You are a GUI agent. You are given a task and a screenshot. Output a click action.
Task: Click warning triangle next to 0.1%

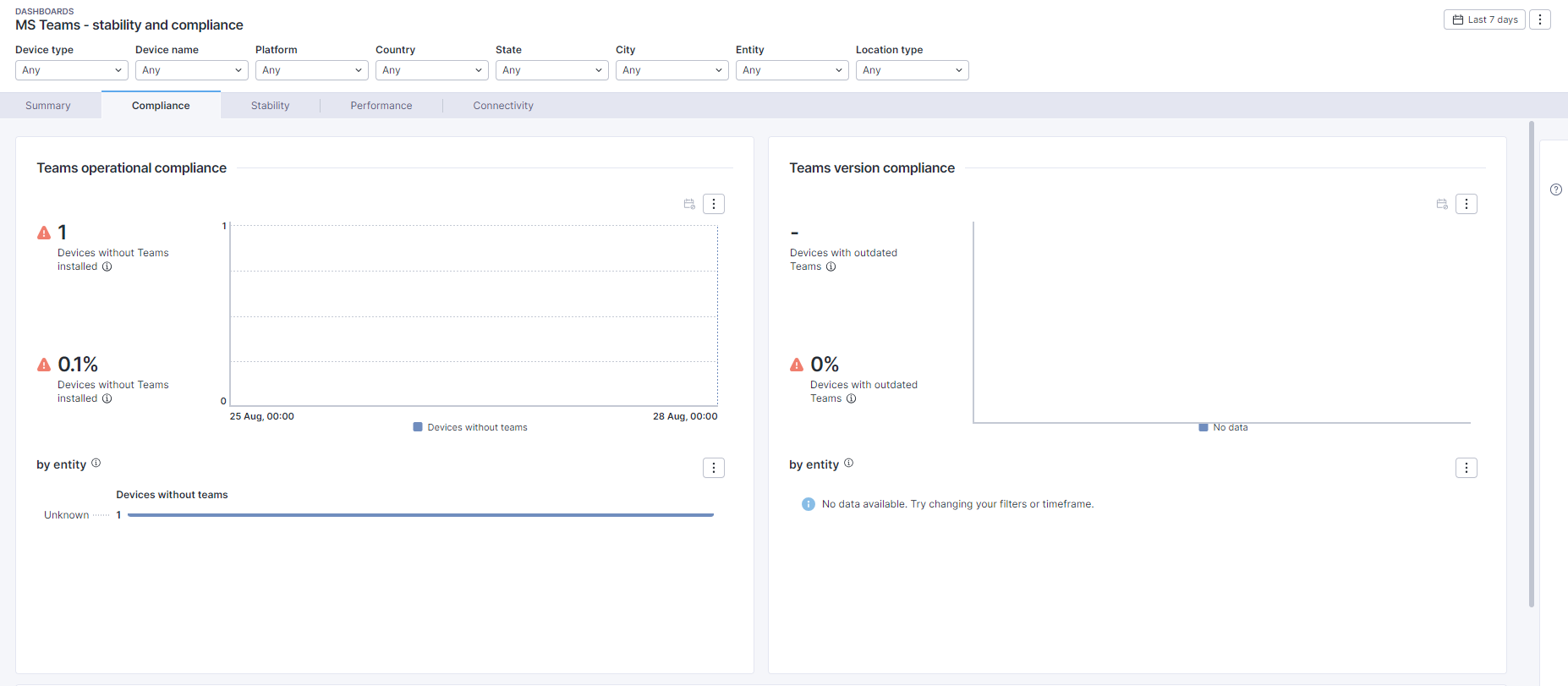pyautogui.click(x=44, y=365)
